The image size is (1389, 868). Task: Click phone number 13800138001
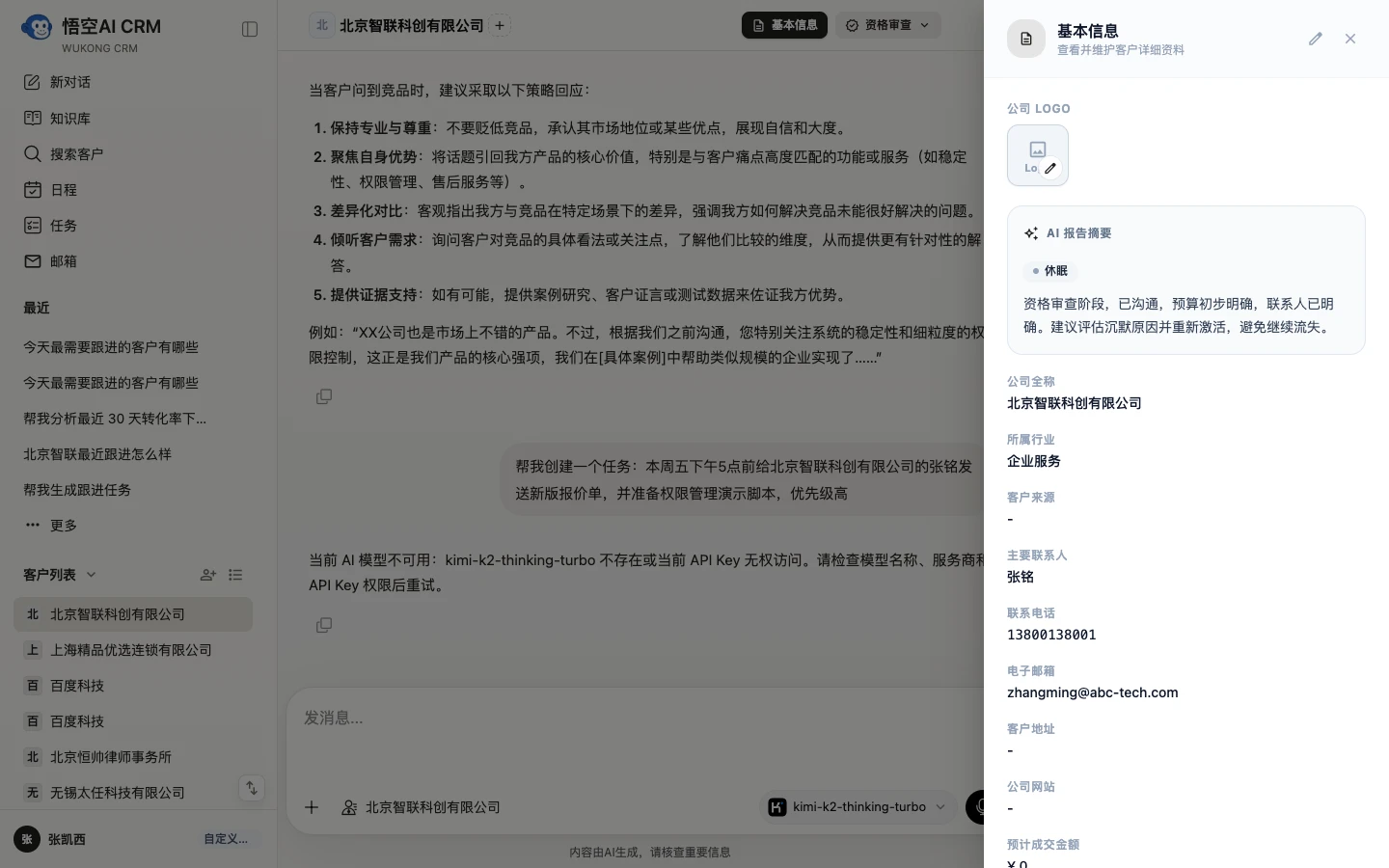coord(1051,635)
